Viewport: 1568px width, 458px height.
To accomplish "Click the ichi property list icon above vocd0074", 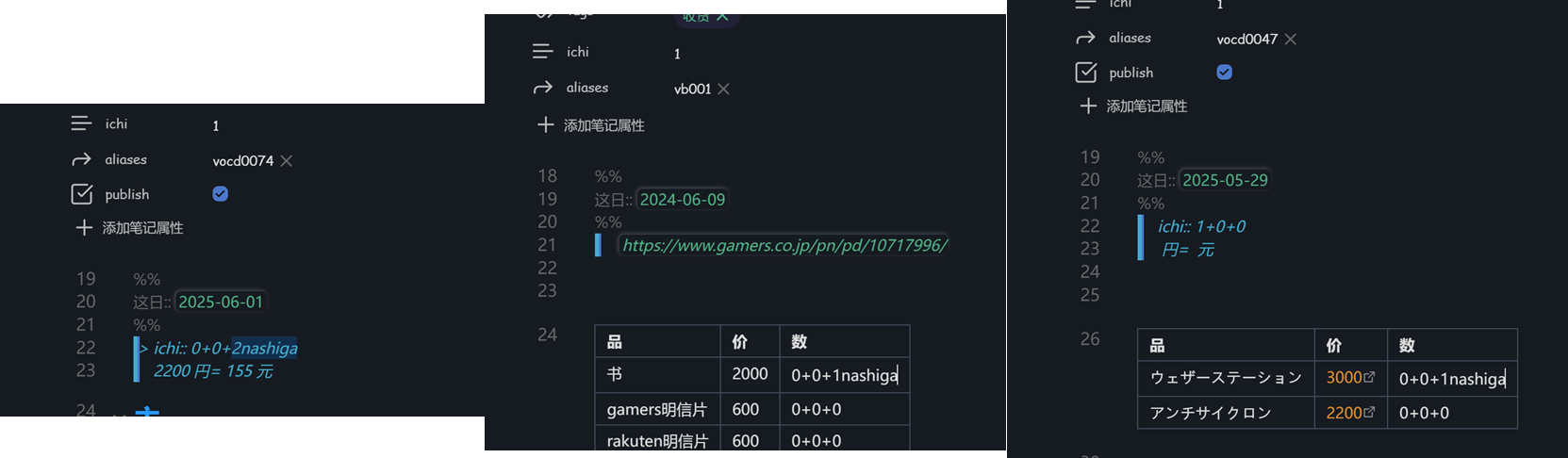I will [81, 123].
